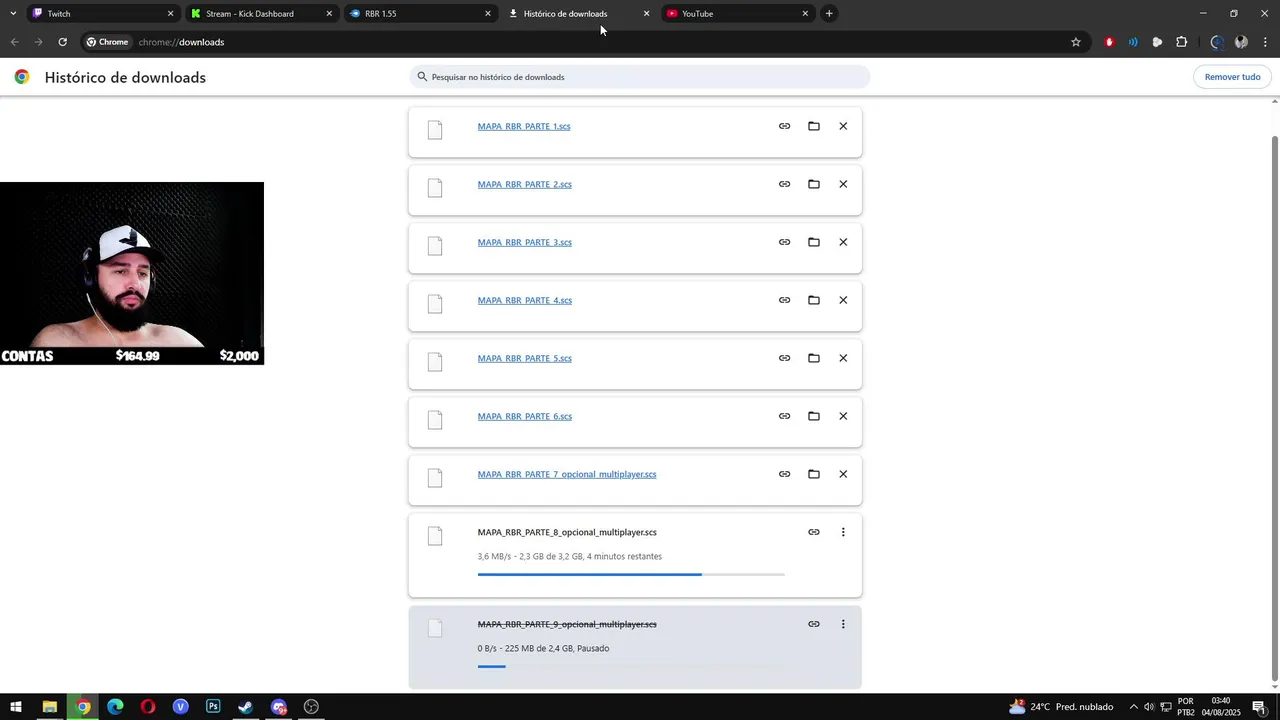Click the 'Remover tudo' button
Screen dimensions: 1280x720
(1232, 77)
